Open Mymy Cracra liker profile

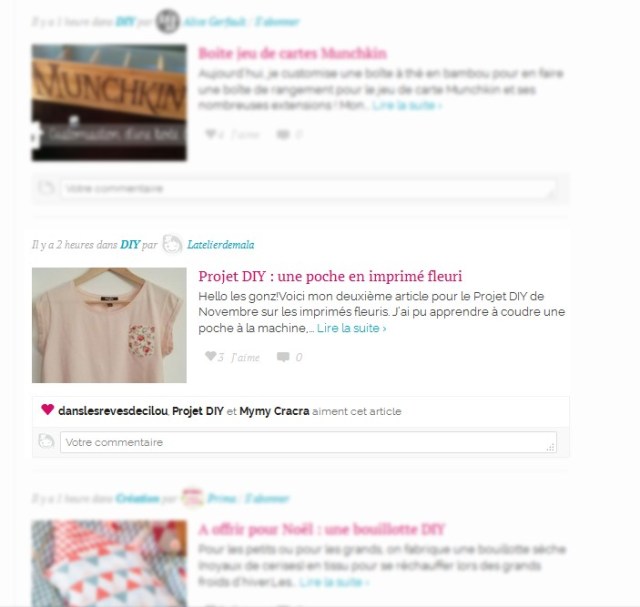pyautogui.click(x=274, y=411)
